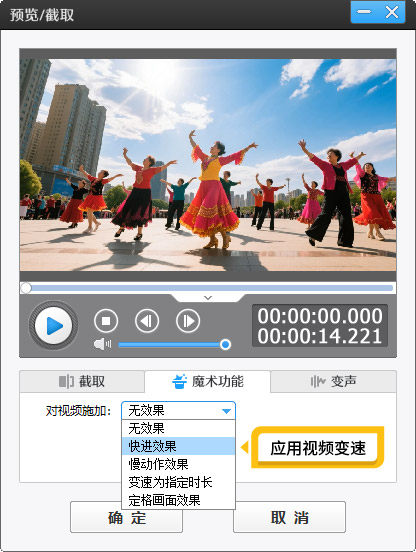Step back one frame with previous-frame icon
This screenshot has width=416, height=552.
pyautogui.click(x=147, y=321)
